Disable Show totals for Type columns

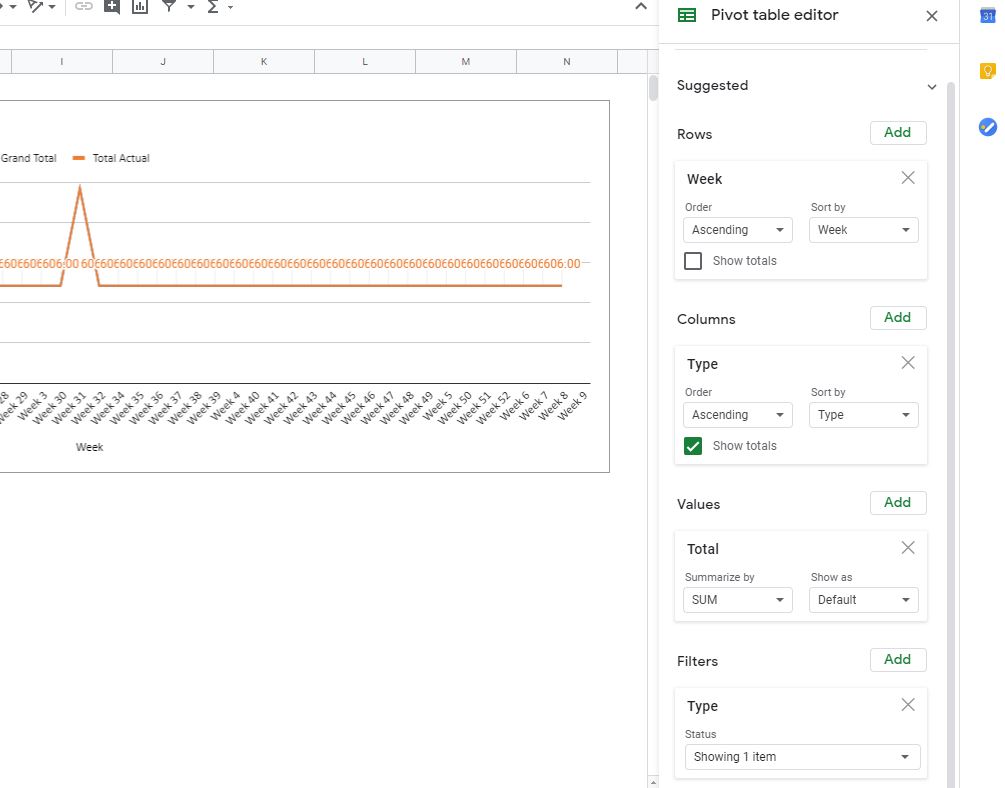pos(693,445)
